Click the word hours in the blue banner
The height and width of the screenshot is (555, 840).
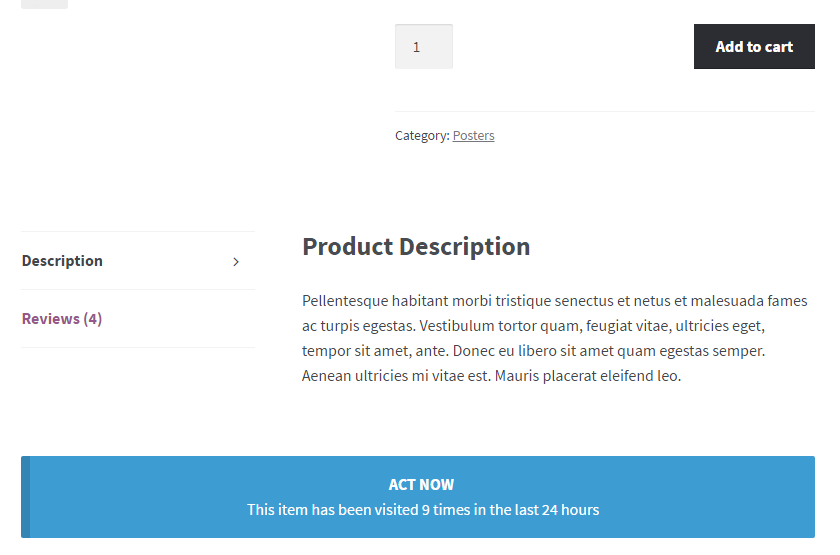[580, 509]
